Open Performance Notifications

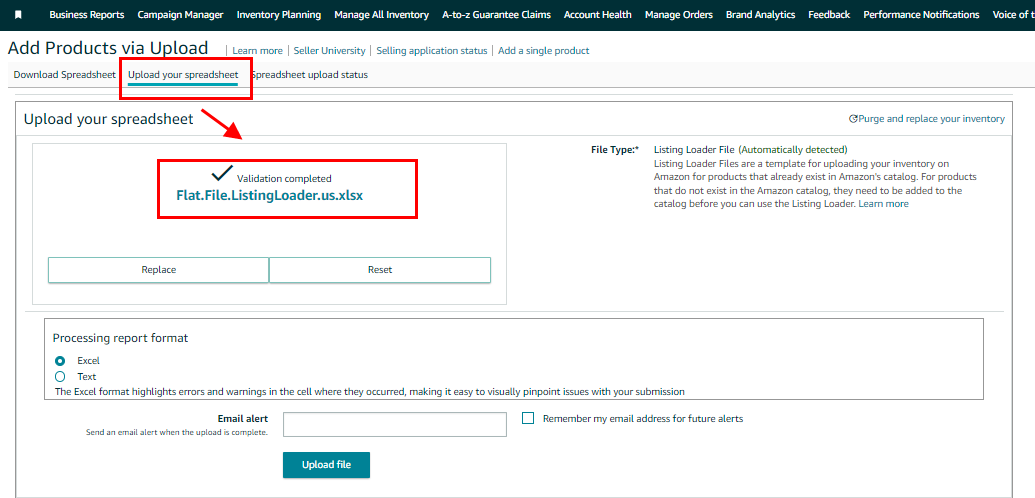pyautogui.click(x=921, y=15)
